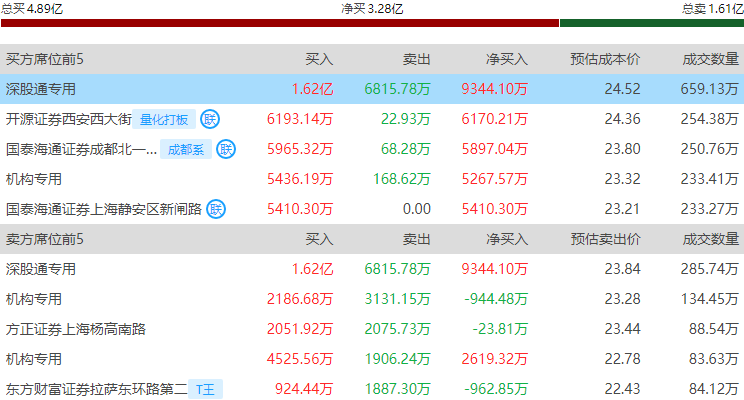Select 机构专用 row with 2186.68万 buy
Screen dimensions: 744x400
[x=372, y=299]
